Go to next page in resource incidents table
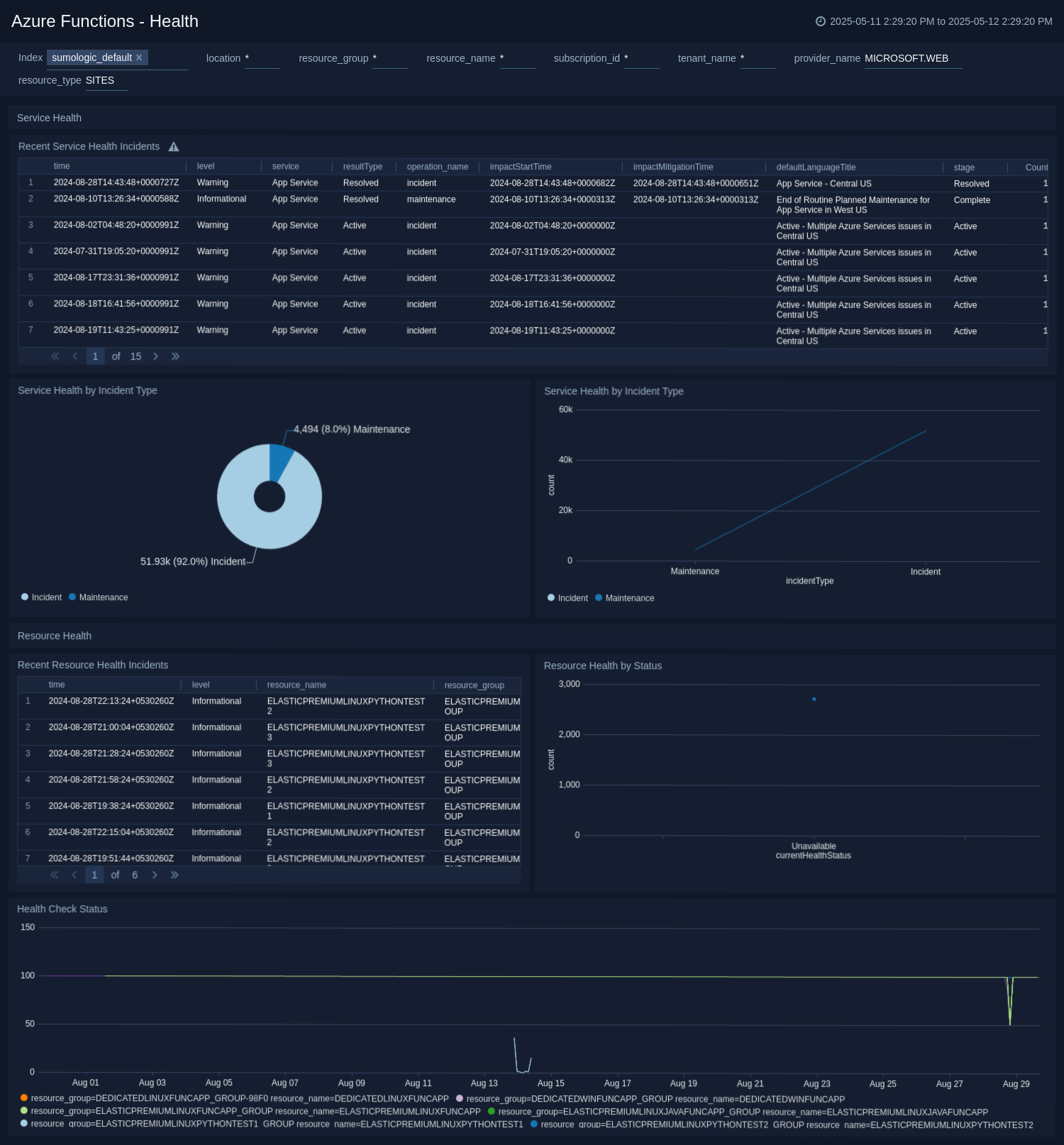1064x1145 pixels. 155,875
